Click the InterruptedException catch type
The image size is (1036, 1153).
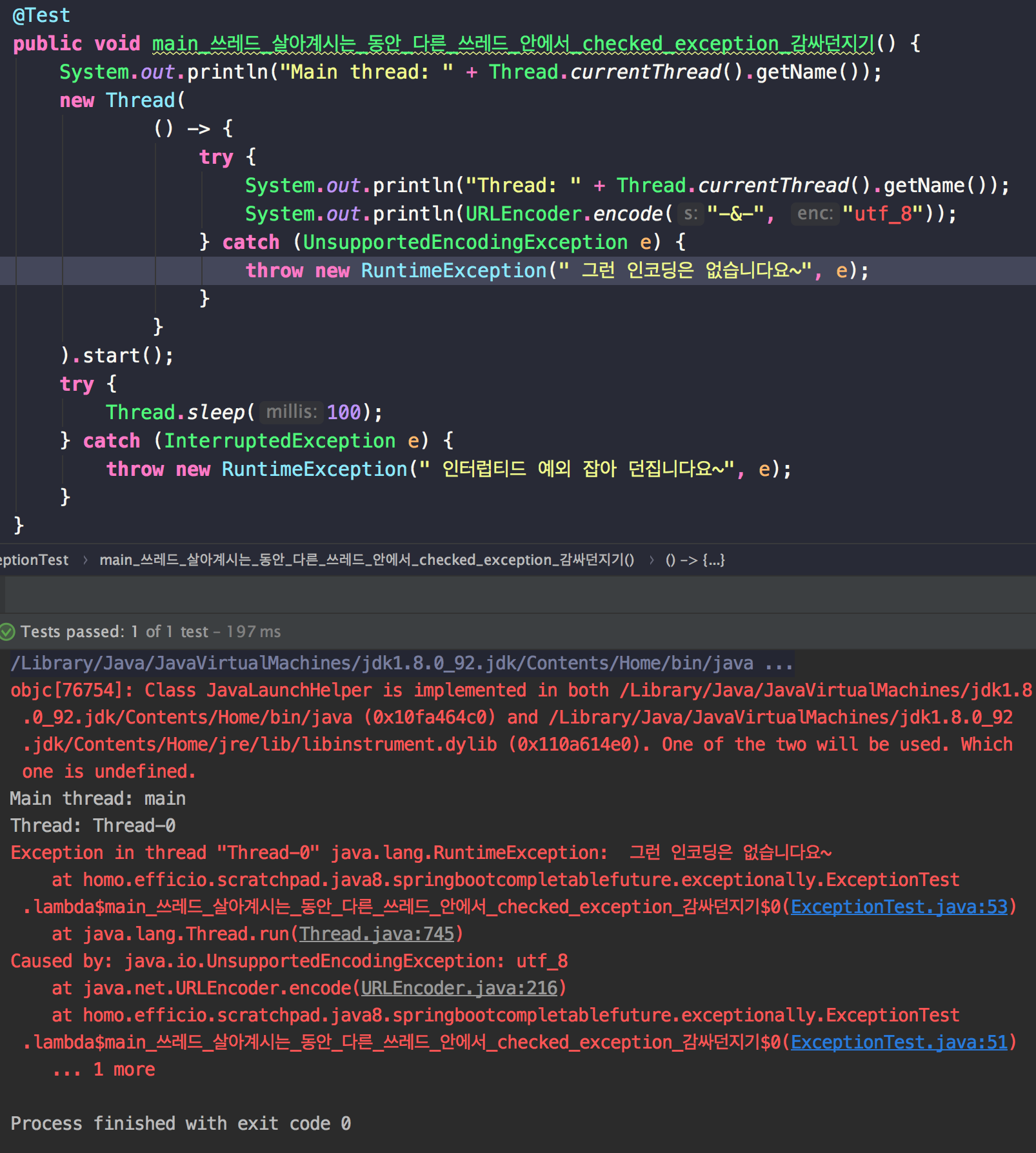279,440
